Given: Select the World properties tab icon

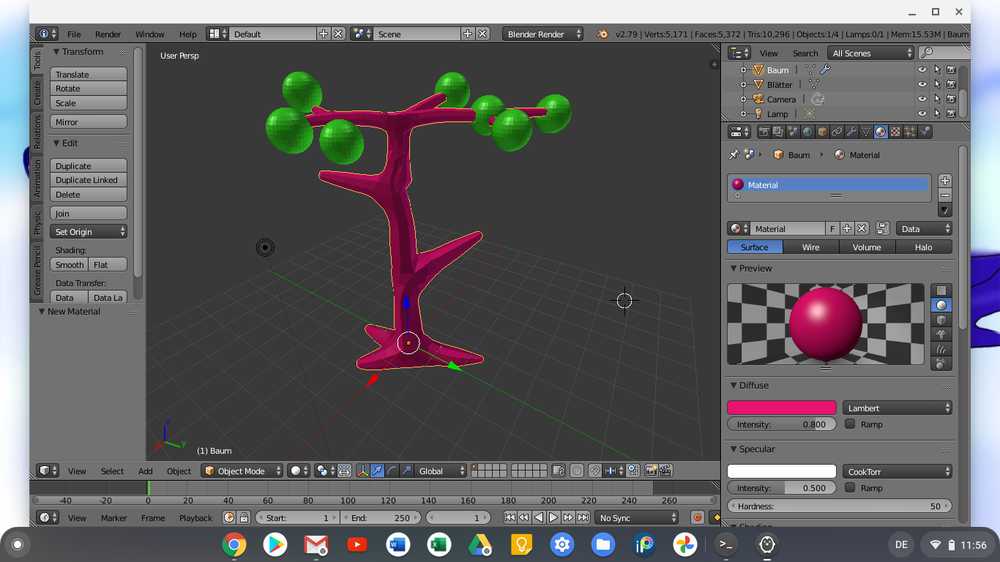Looking at the screenshot, I should tap(807, 131).
